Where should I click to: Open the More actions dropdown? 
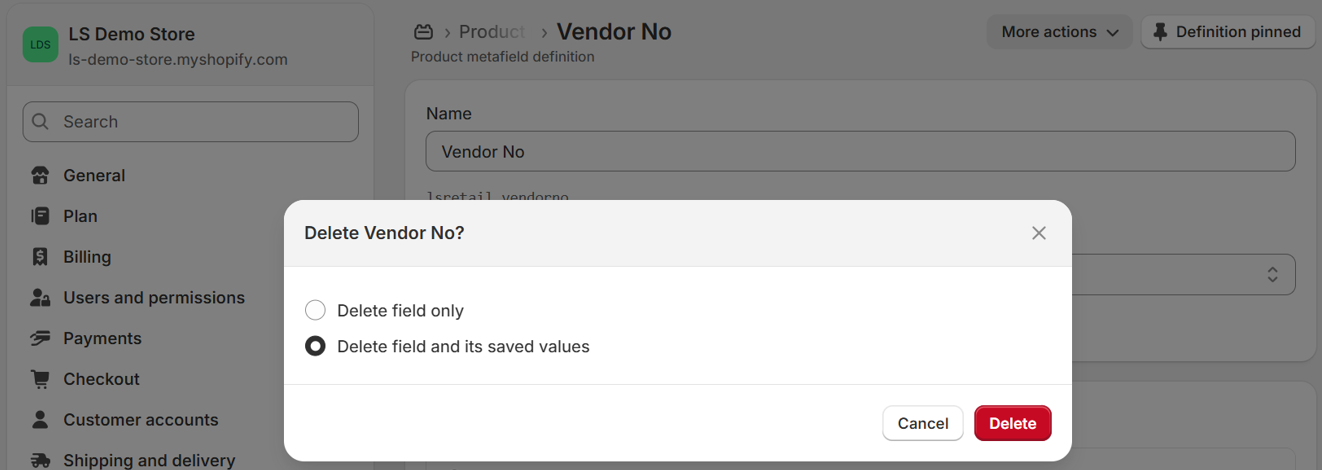(1059, 32)
